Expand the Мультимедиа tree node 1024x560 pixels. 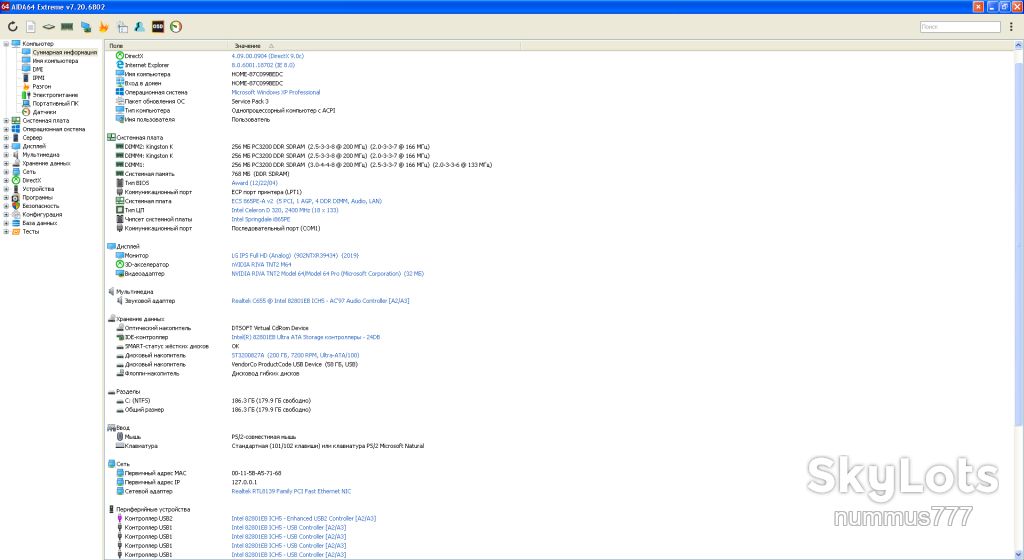[6, 155]
